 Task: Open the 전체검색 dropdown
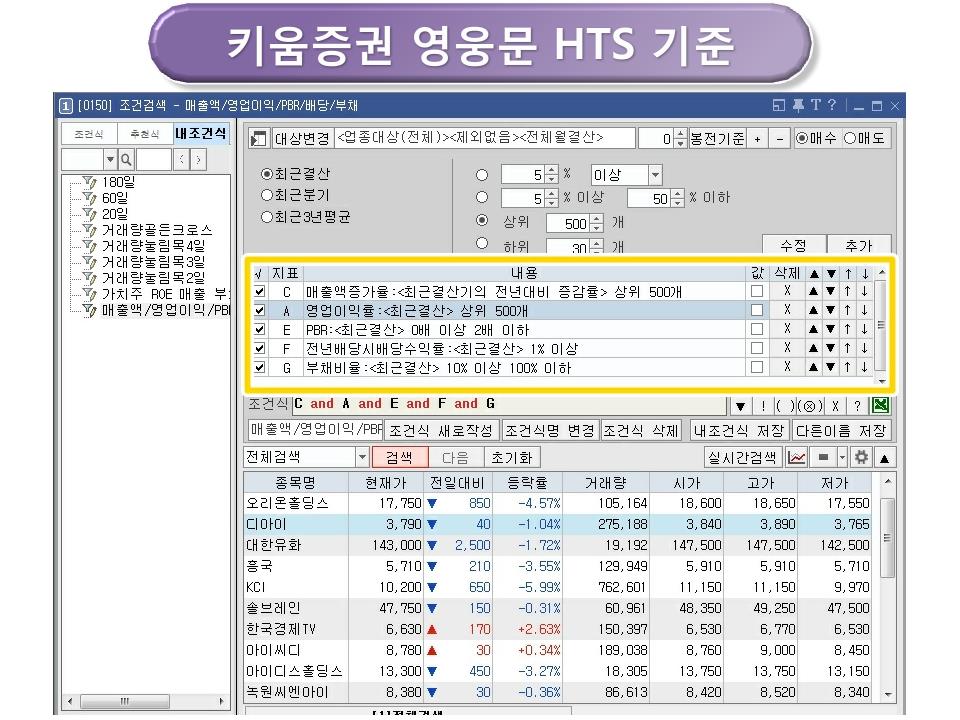pyautogui.click(x=362, y=457)
